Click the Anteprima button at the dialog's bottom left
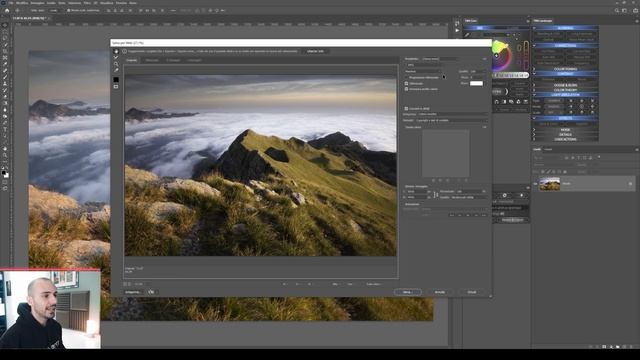 point(132,292)
